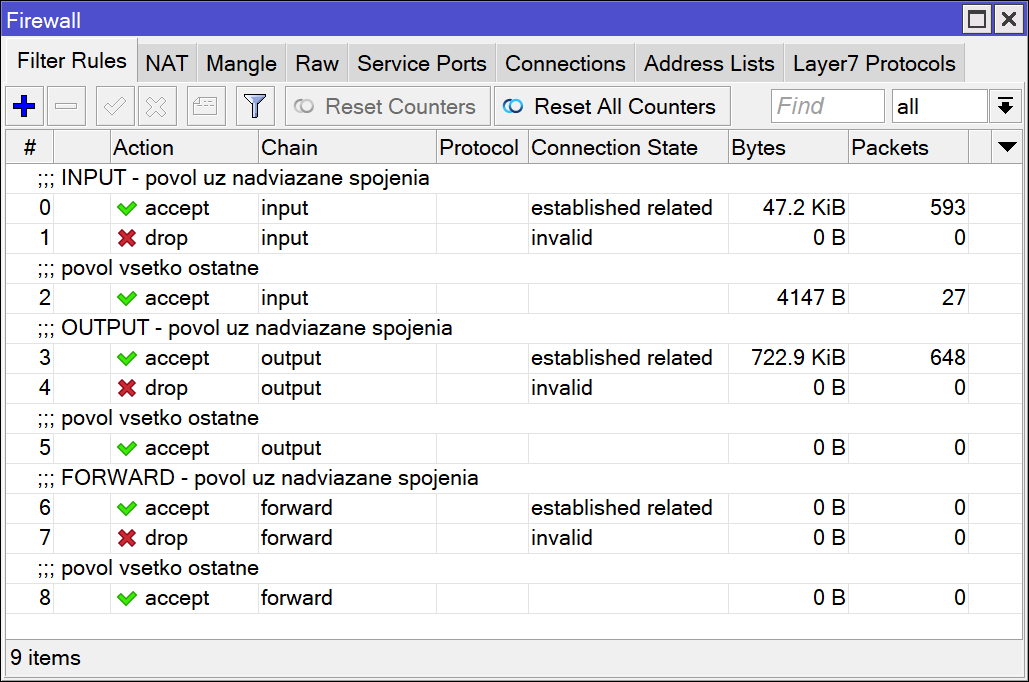Click the red X icon to disable rule
This screenshot has height=682, width=1029.
(x=155, y=105)
